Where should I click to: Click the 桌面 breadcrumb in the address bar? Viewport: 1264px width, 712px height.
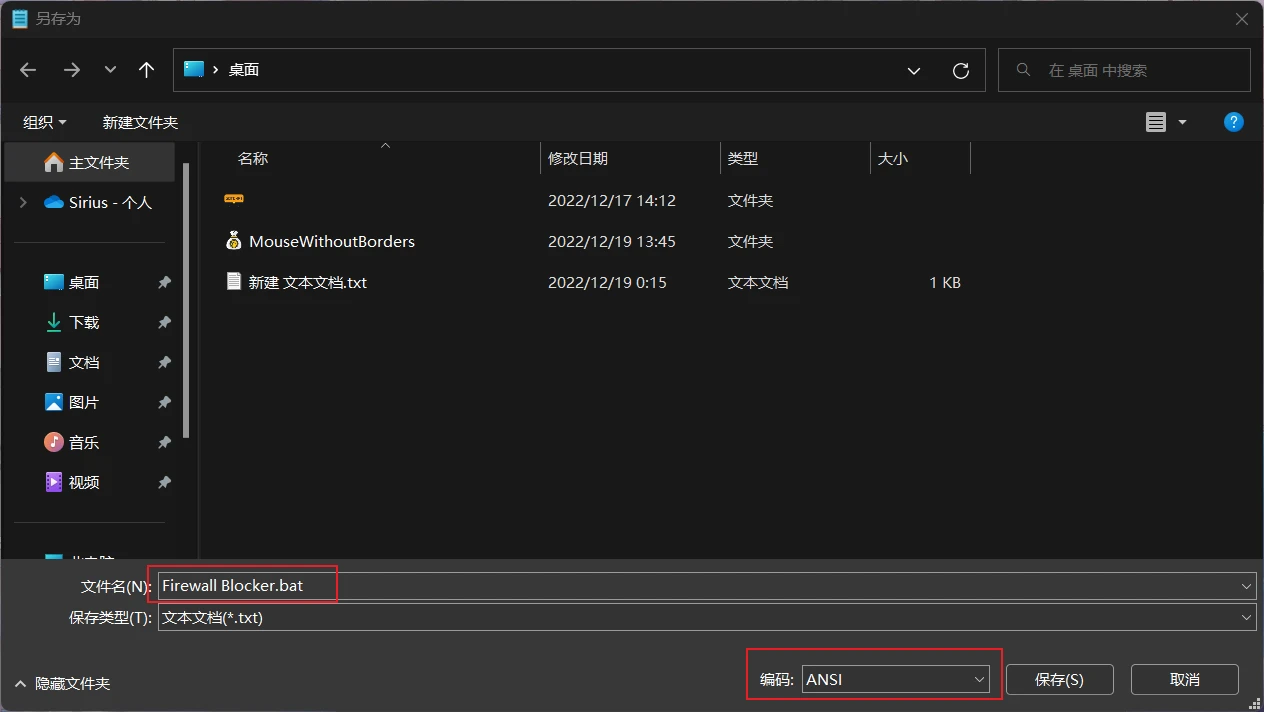[244, 70]
